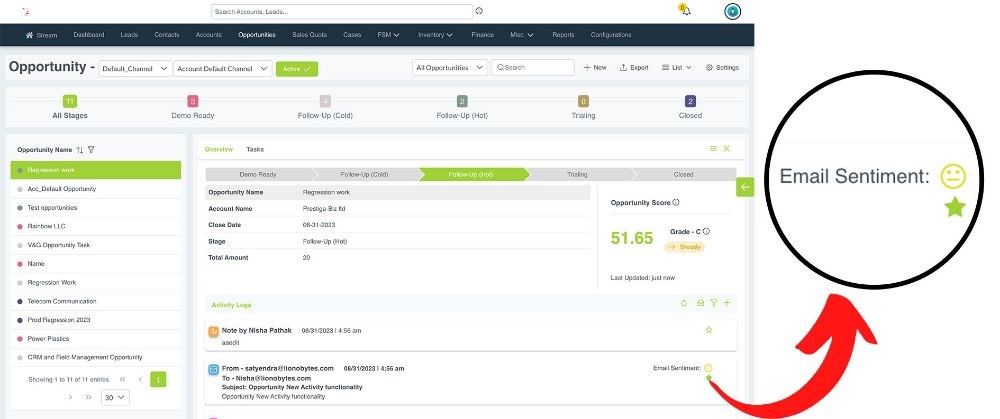This screenshot has width=1000, height=419.
Task: Switch to the Tasks tab
Action: pos(255,149)
